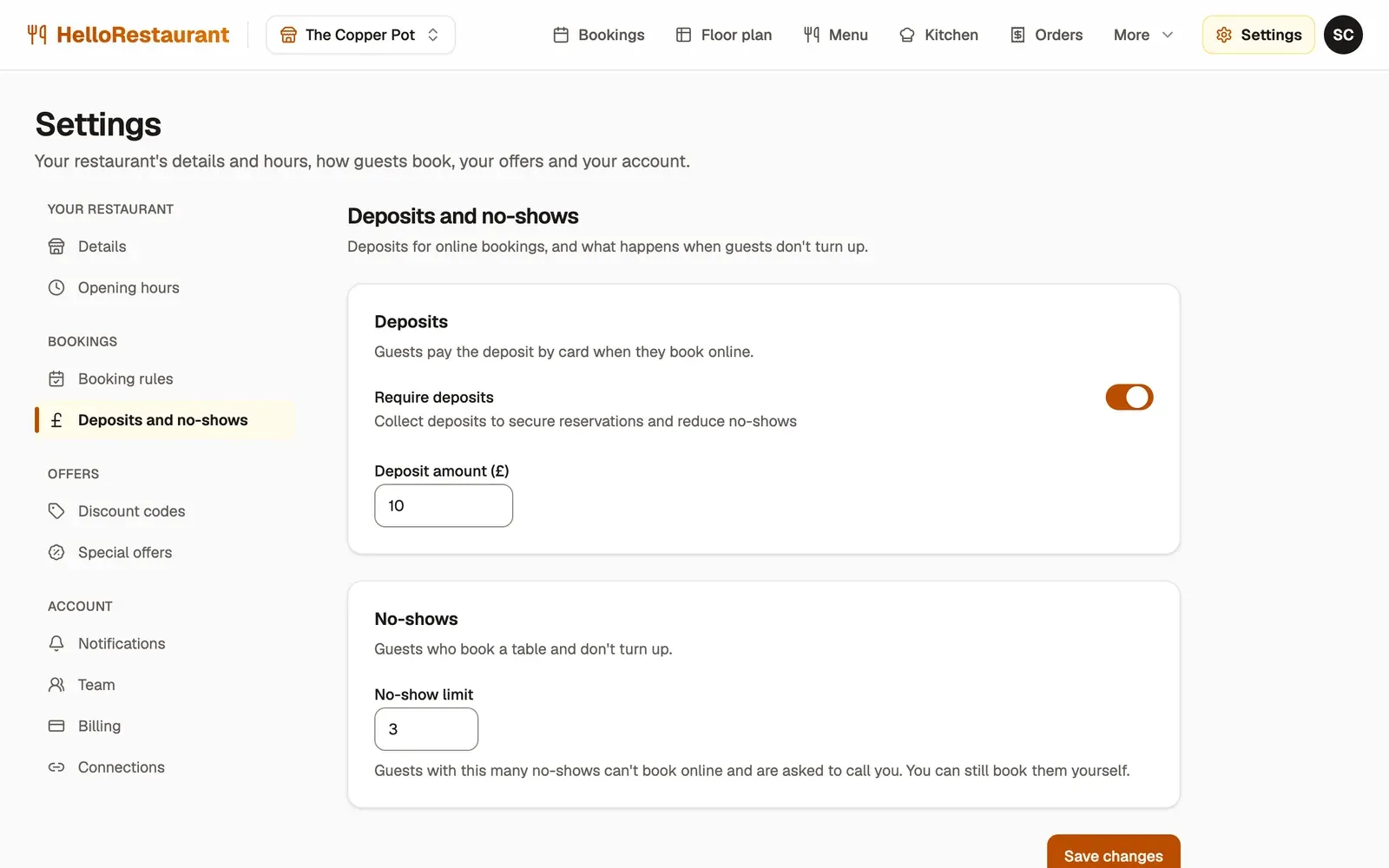Click the Floor plan grid icon
The height and width of the screenshot is (868, 1389).
tap(683, 35)
